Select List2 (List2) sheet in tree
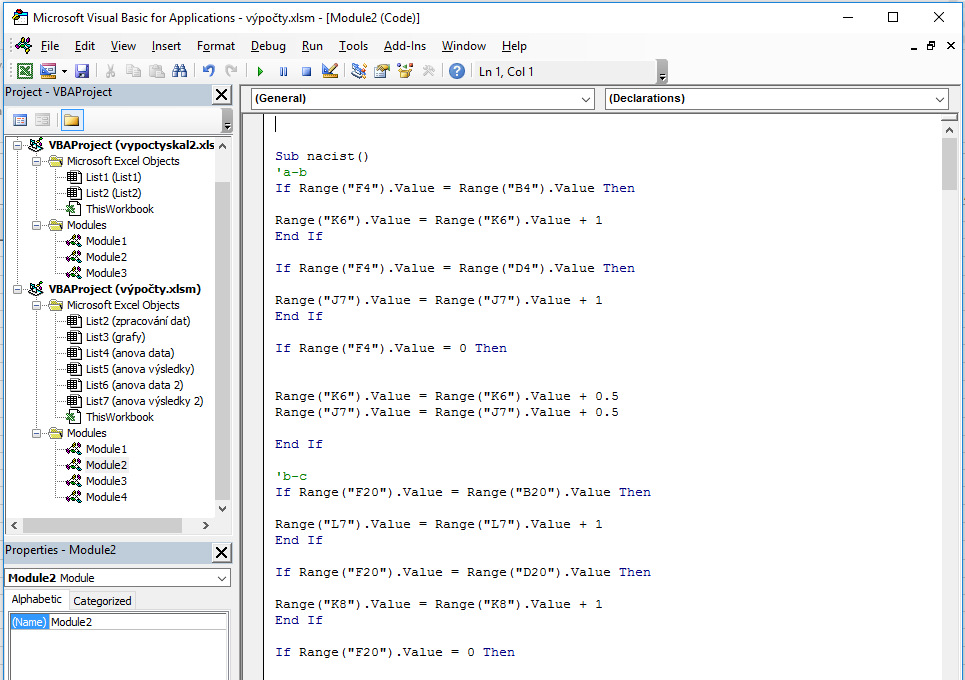The width and height of the screenshot is (965, 680). tap(113, 193)
